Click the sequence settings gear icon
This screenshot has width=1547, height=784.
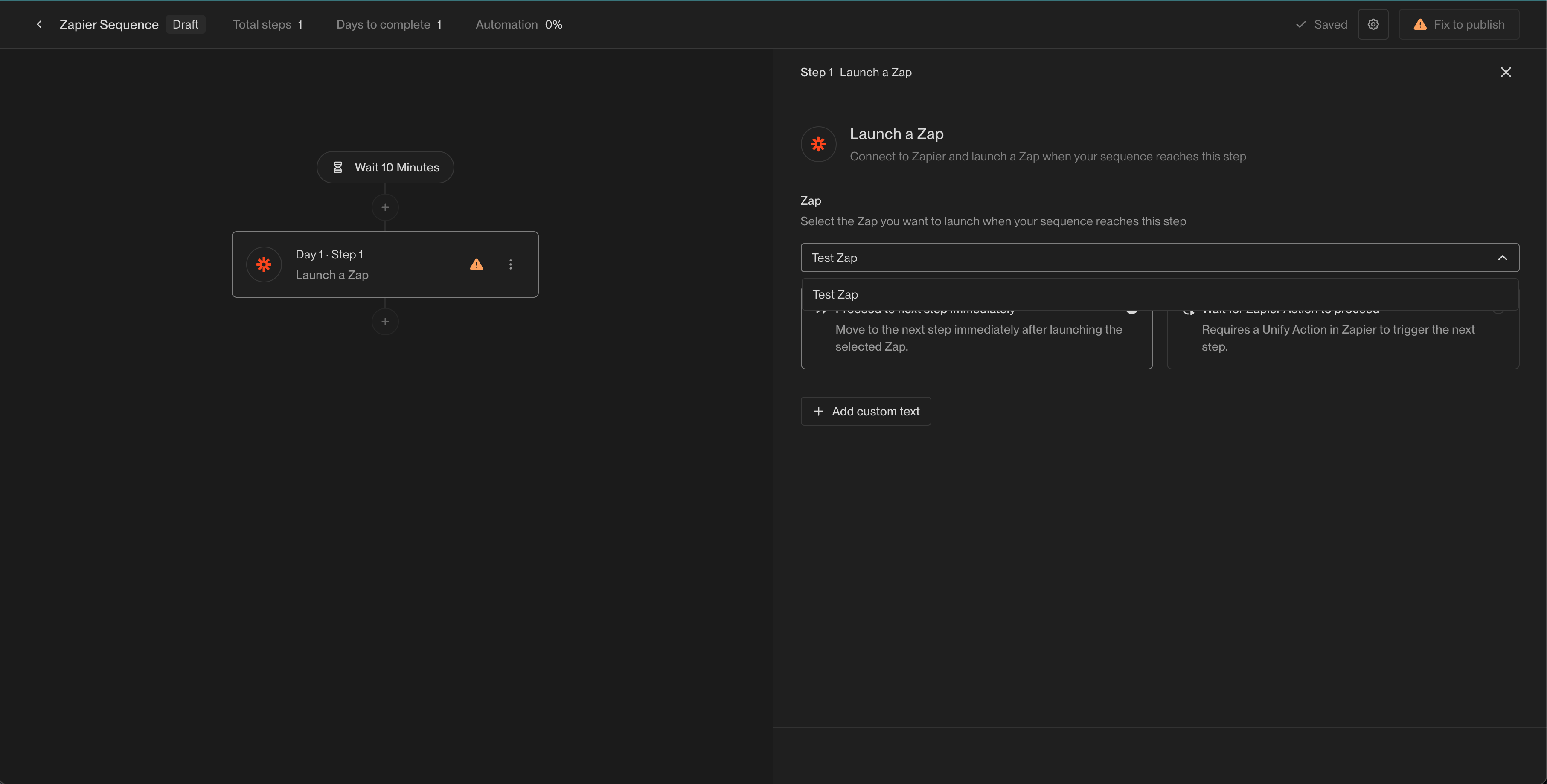(x=1373, y=24)
